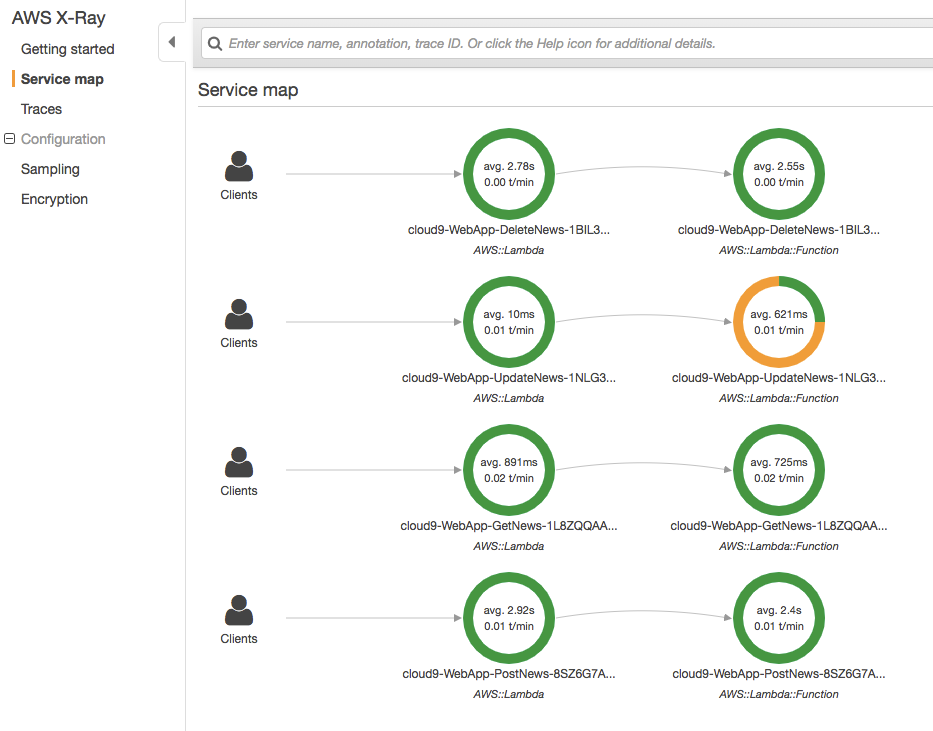Image resolution: width=933 pixels, height=731 pixels.
Task: Open Sampling configuration
Action: click(50, 170)
